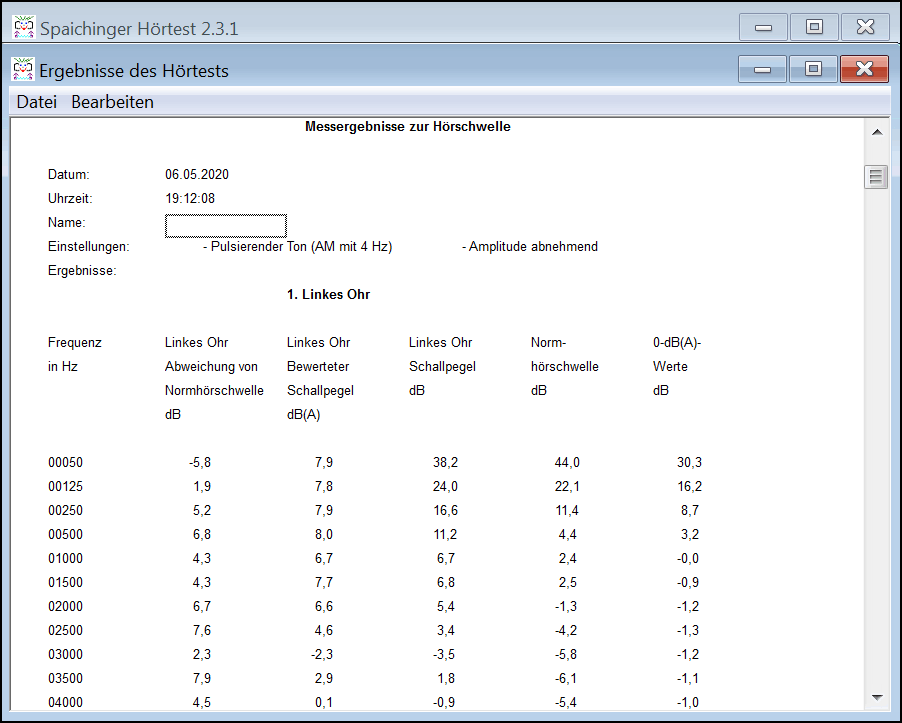Click the 0-dB(A) value 16,2
This screenshot has height=723, width=902.
(689, 487)
